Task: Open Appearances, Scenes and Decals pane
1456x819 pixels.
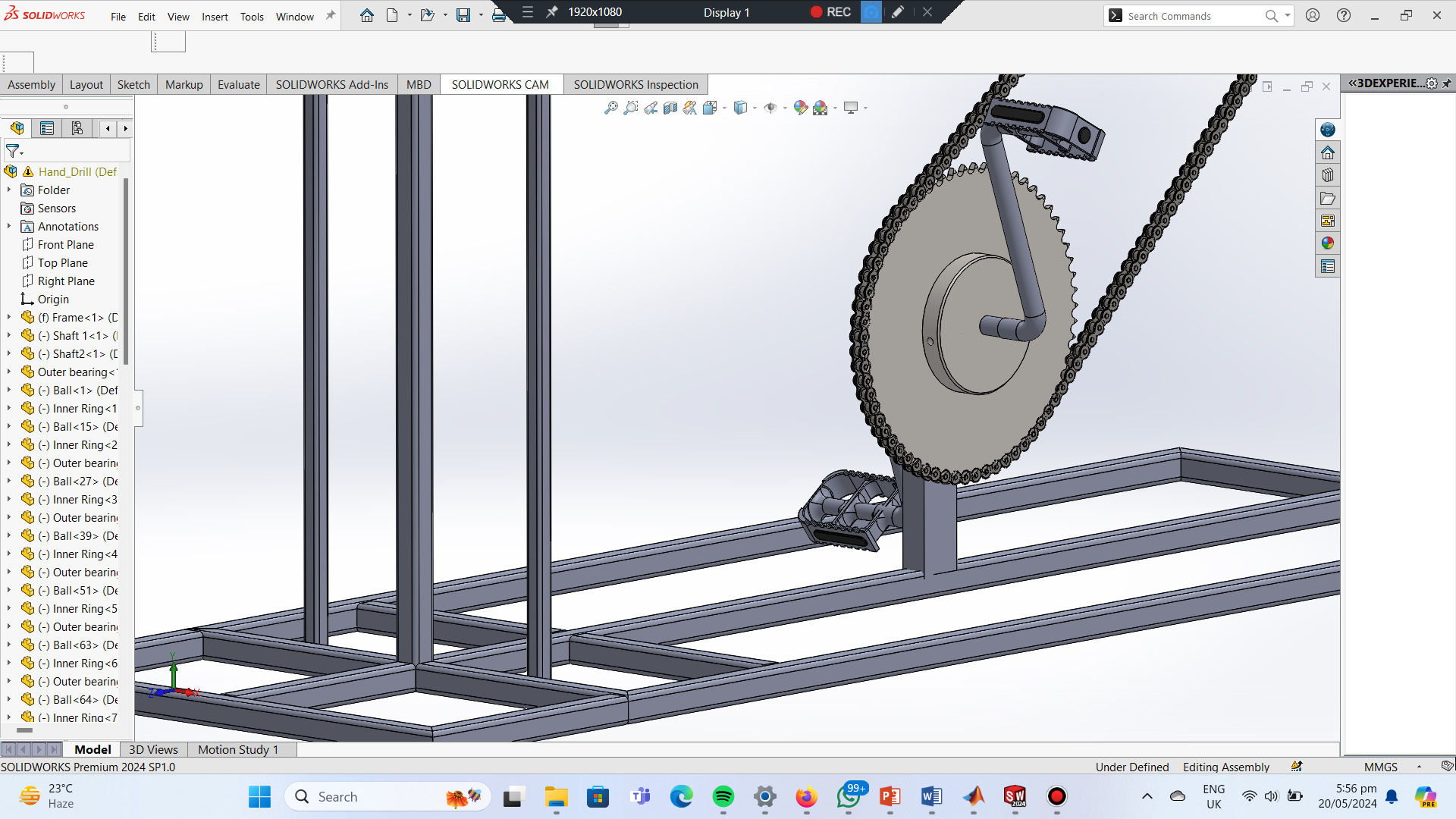Action: click(x=1327, y=243)
